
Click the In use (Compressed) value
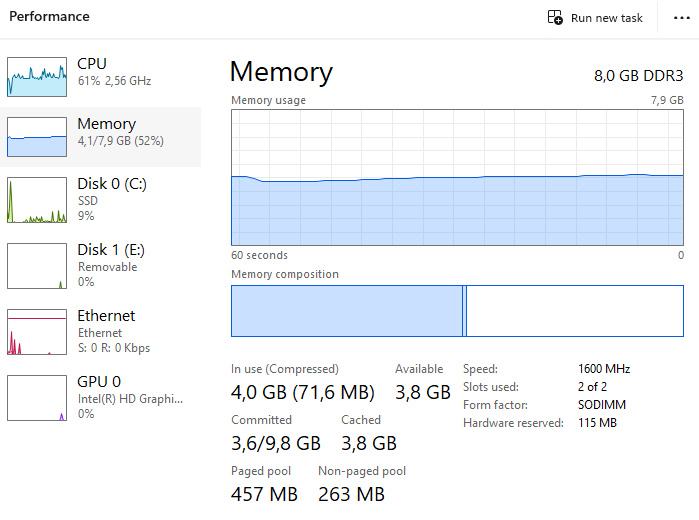pos(302,392)
